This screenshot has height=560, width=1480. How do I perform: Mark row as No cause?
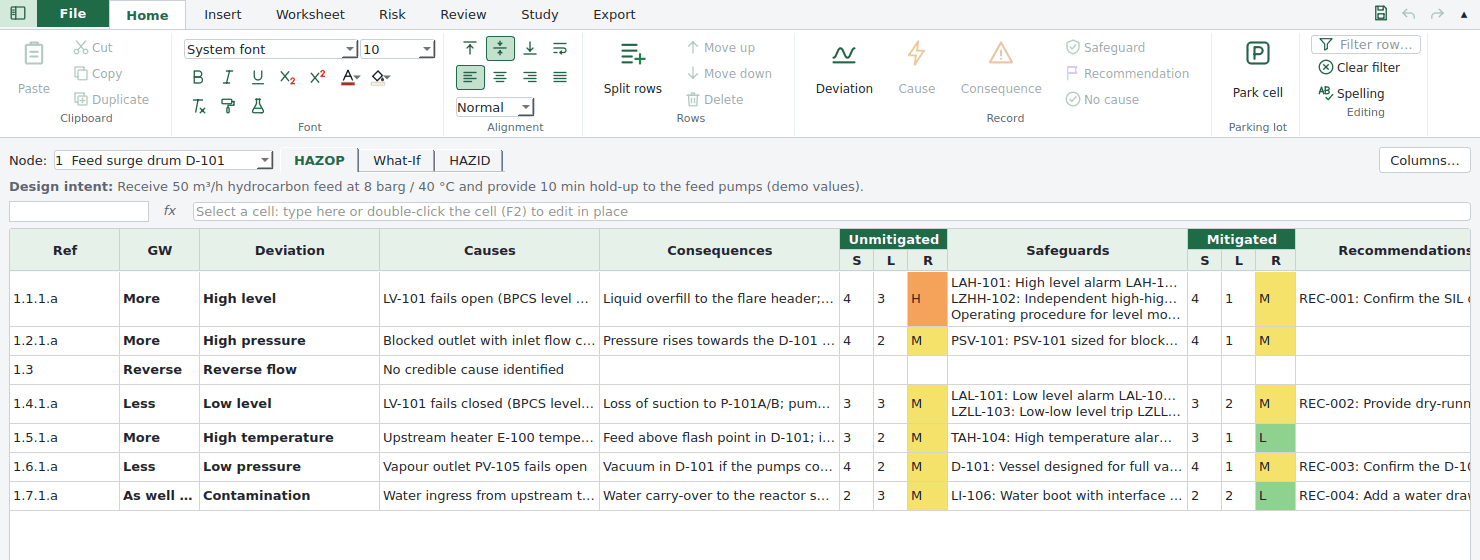coord(1102,100)
